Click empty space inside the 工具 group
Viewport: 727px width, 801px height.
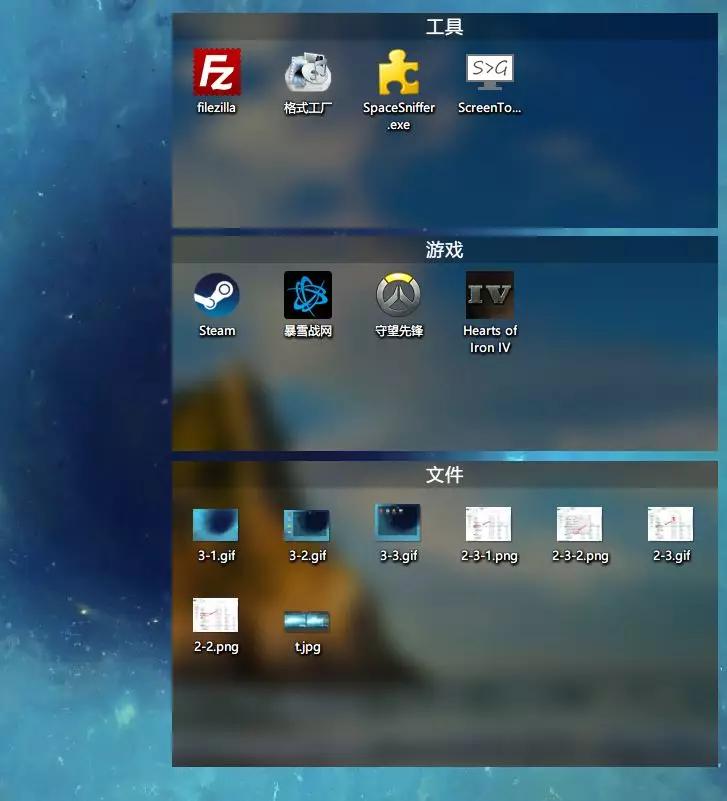coord(600,170)
